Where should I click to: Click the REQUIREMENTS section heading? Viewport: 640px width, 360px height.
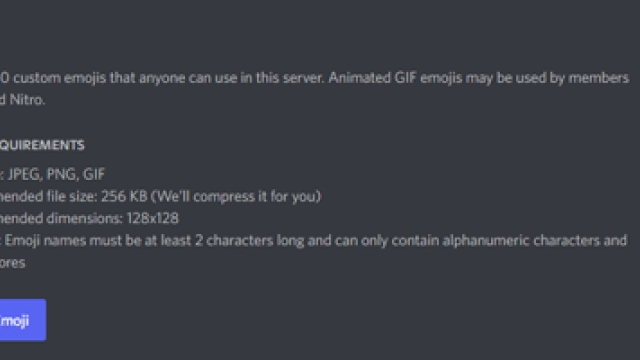tap(42, 145)
